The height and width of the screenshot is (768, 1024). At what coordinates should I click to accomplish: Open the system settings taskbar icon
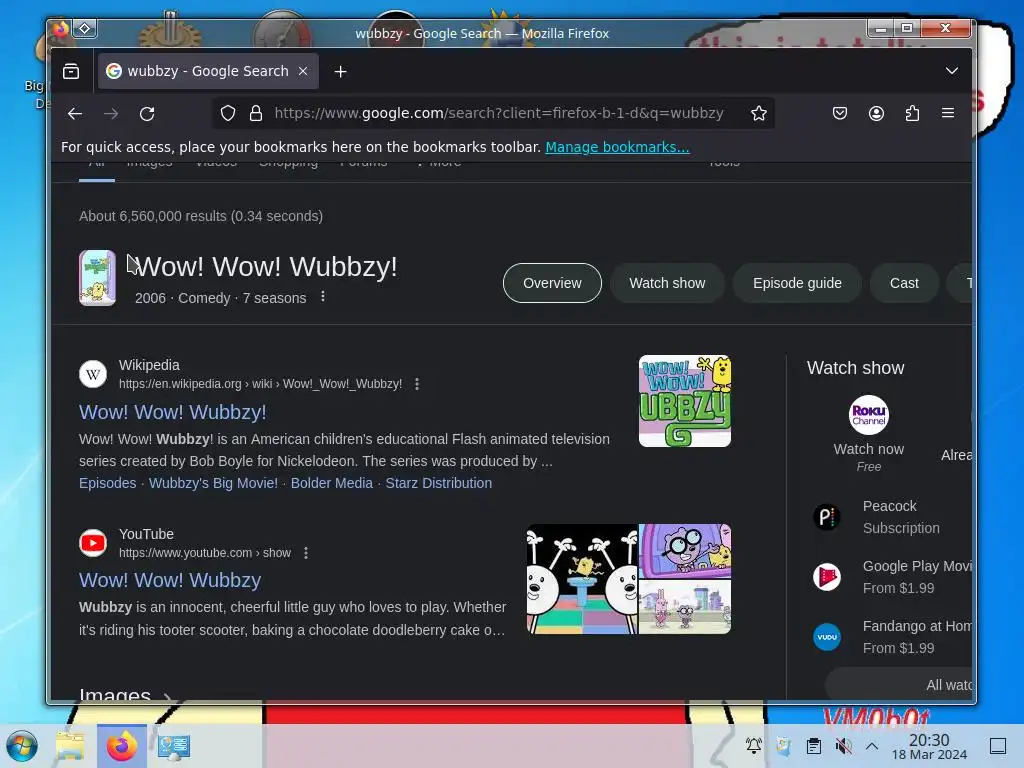pos(174,746)
